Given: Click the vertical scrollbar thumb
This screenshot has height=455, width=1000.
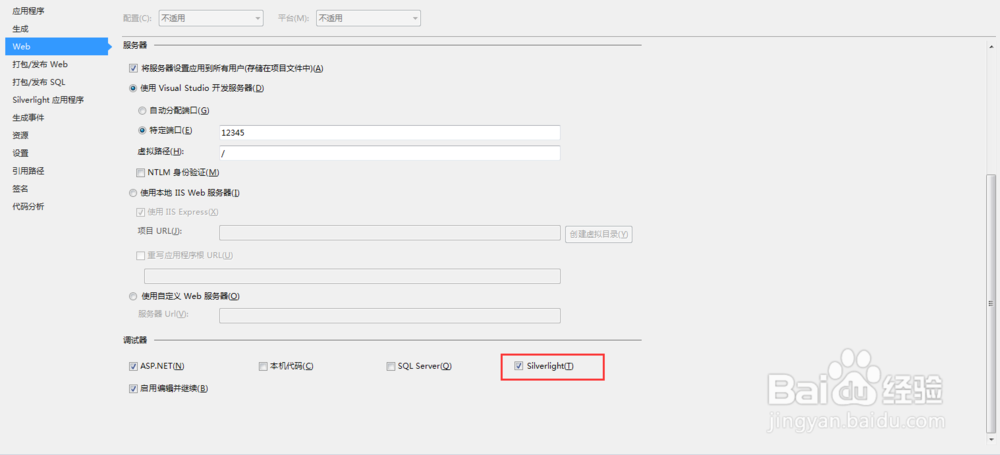Looking at the screenshot, I should [x=990, y=304].
